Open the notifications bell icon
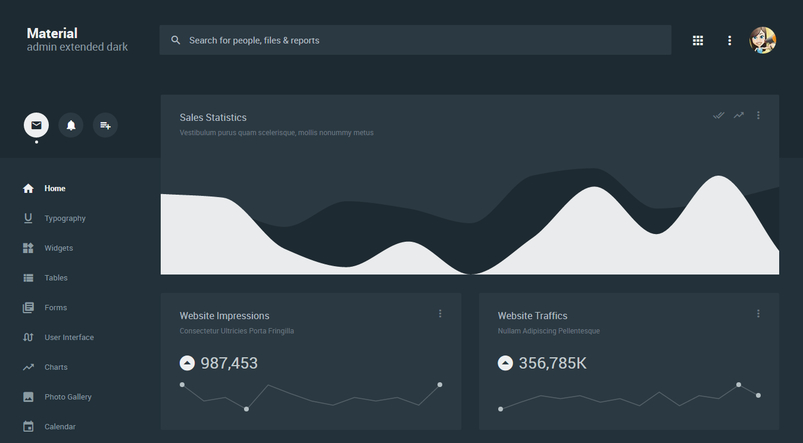Screen dimensions: 803x443 (71, 125)
